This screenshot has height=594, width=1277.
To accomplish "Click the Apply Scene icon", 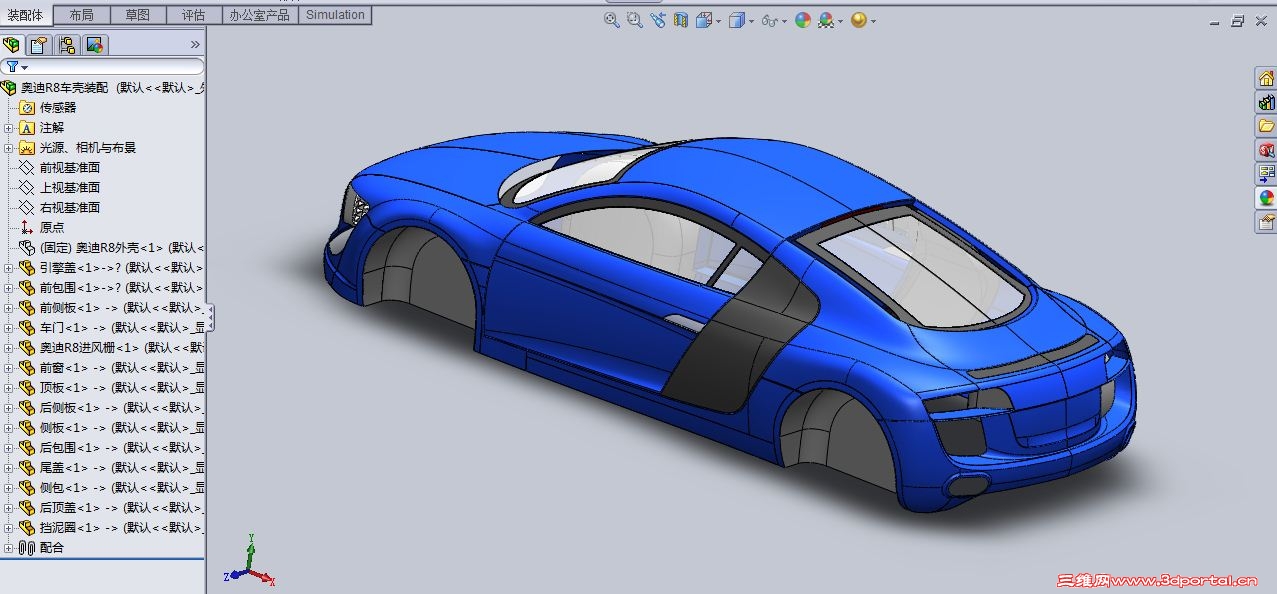I will pos(826,20).
